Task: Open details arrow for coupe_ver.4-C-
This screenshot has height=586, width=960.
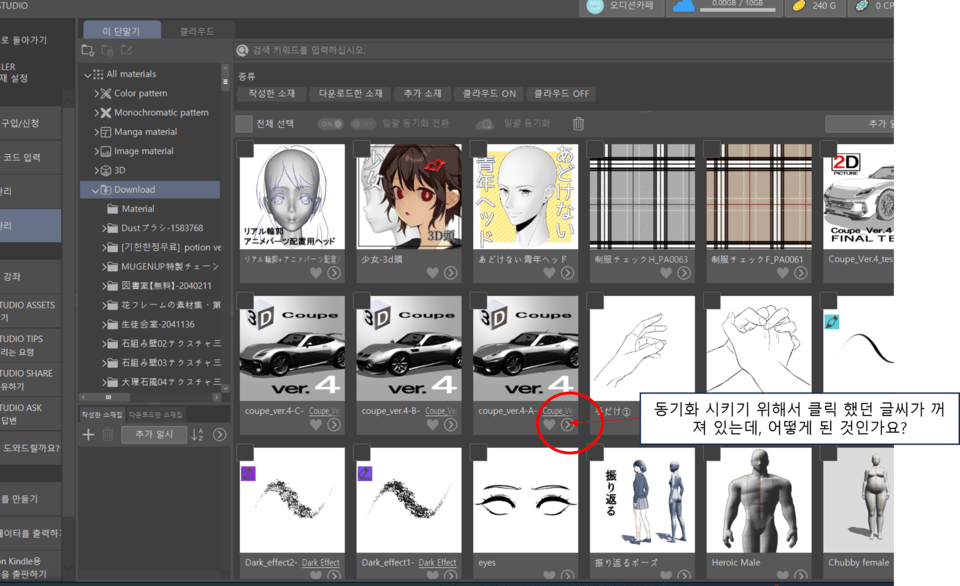Action: [334, 424]
